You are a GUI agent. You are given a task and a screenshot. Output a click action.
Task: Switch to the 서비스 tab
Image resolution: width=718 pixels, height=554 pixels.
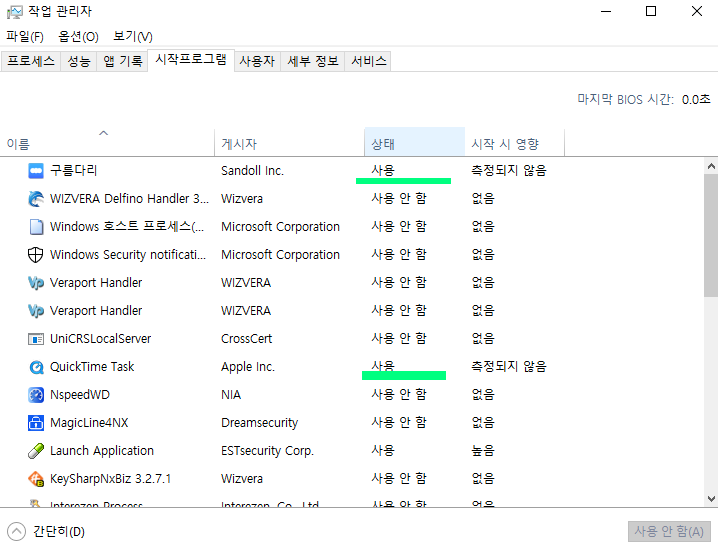click(369, 61)
